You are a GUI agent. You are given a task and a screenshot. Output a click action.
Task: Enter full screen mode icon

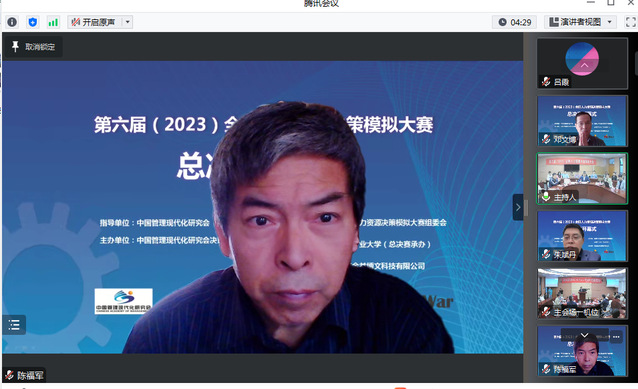coord(631,22)
